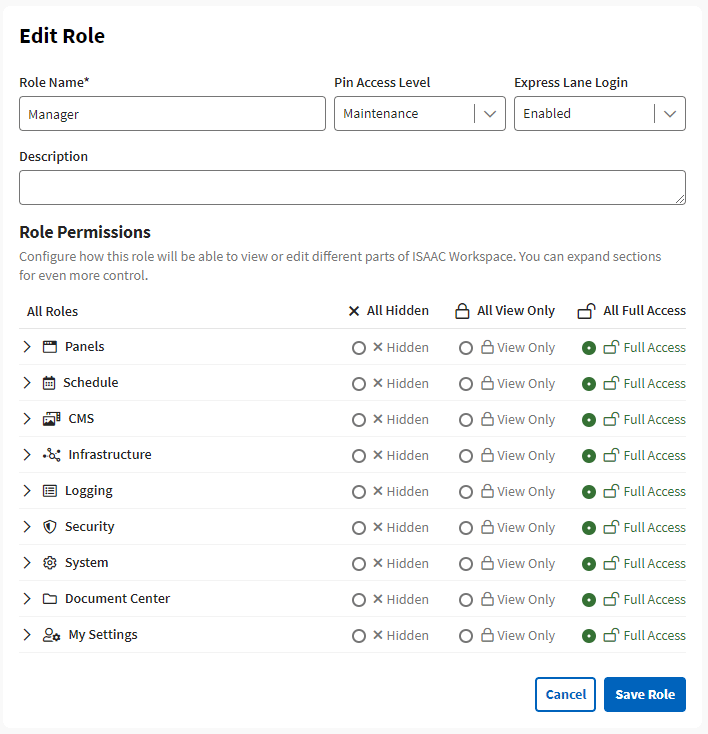The width and height of the screenshot is (708, 734).
Task: Cancel editing the role
Action: pyautogui.click(x=565, y=694)
